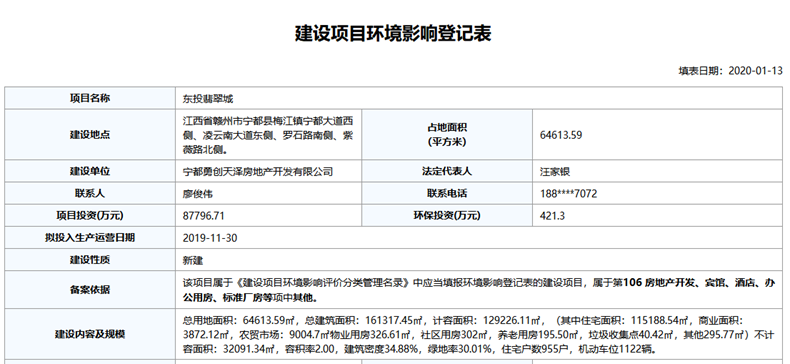This screenshot has height=364, width=790.
Task: Click the 建设内容及规模 label cell
Action: pos(90,334)
